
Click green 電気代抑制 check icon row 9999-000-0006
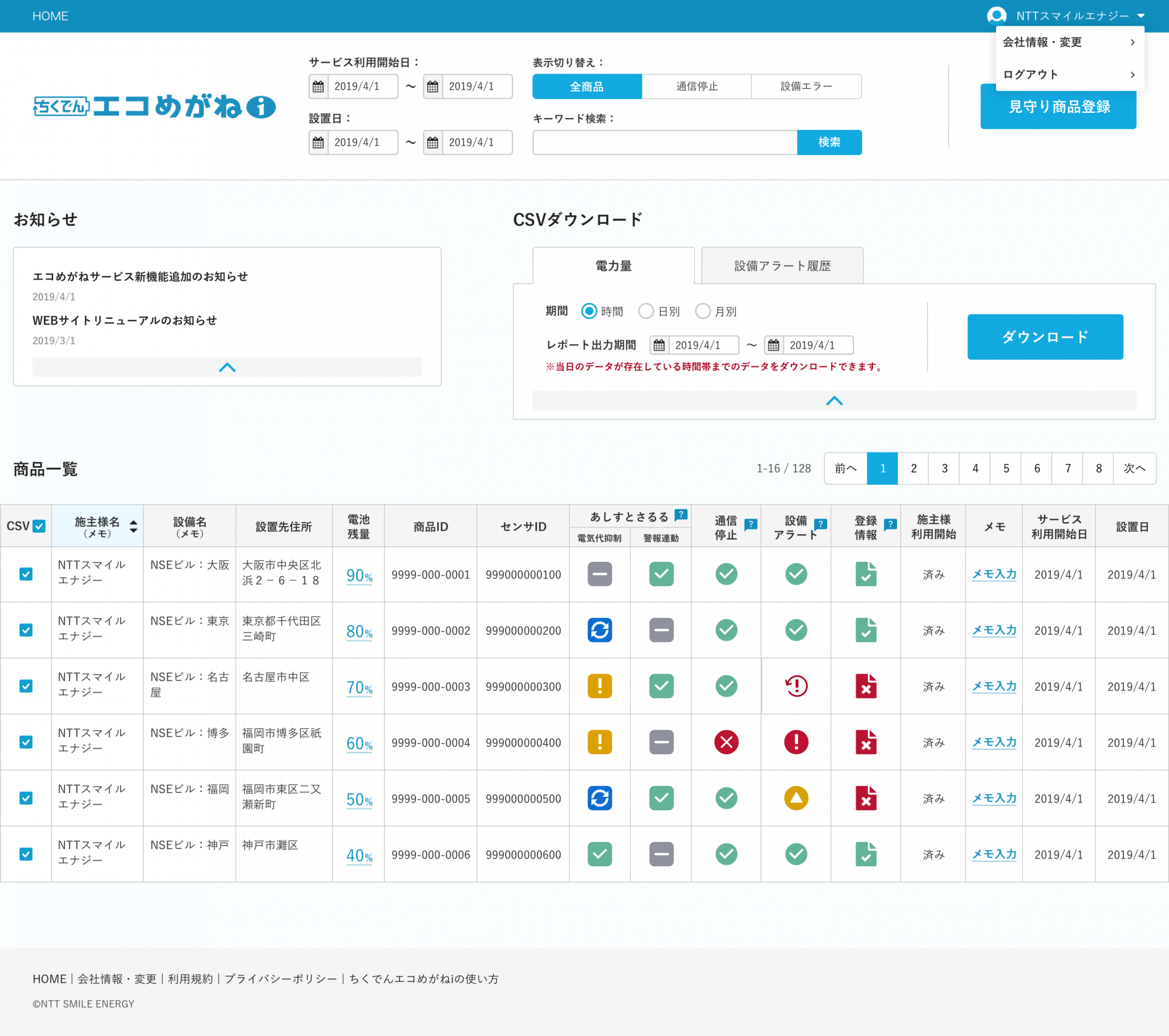(600, 854)
